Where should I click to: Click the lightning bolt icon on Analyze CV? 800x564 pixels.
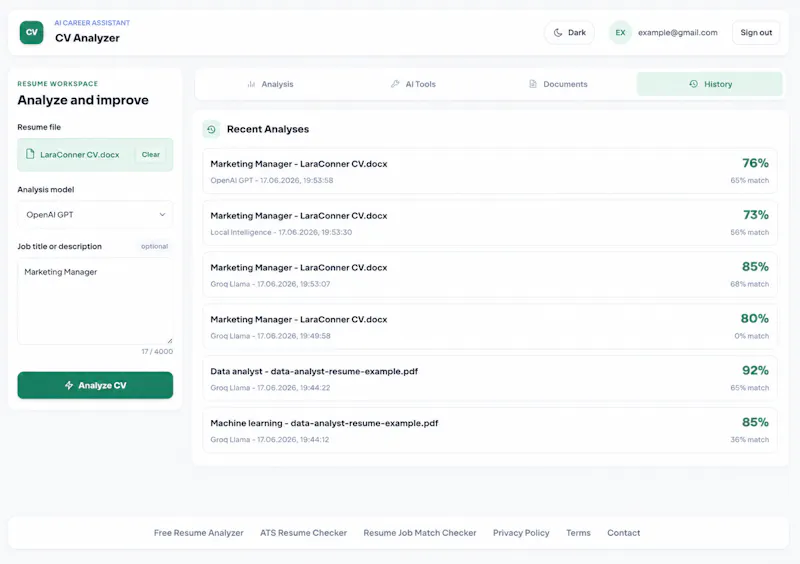click(x=69, y=385)
